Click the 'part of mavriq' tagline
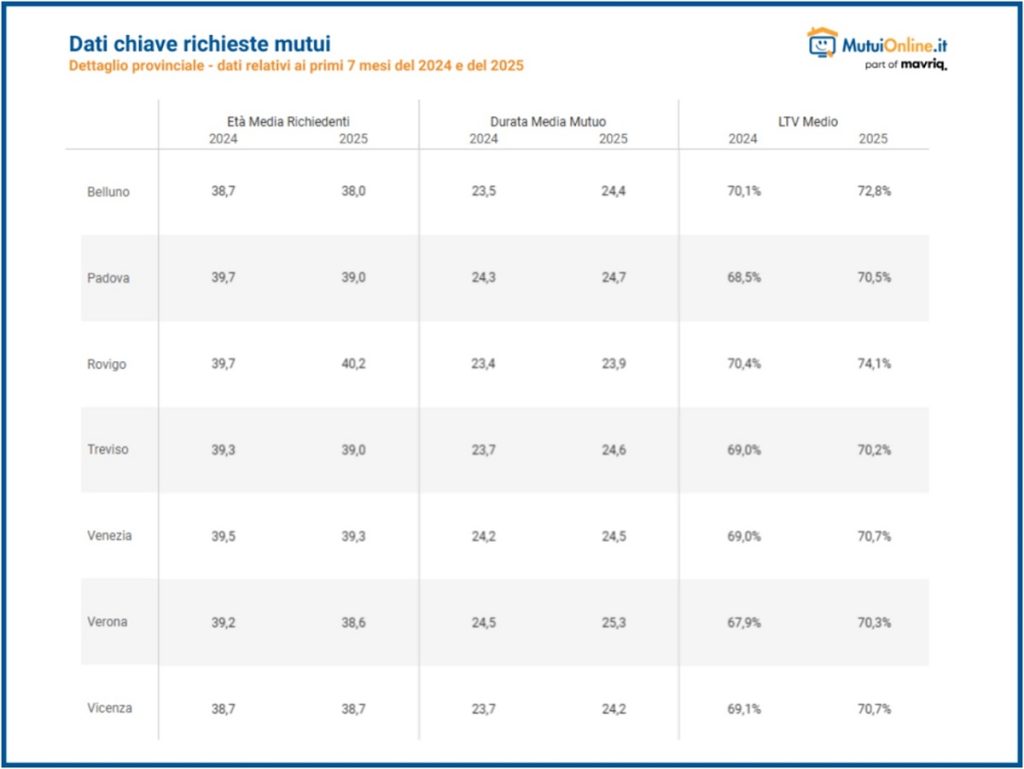 [x=905, y=64]
